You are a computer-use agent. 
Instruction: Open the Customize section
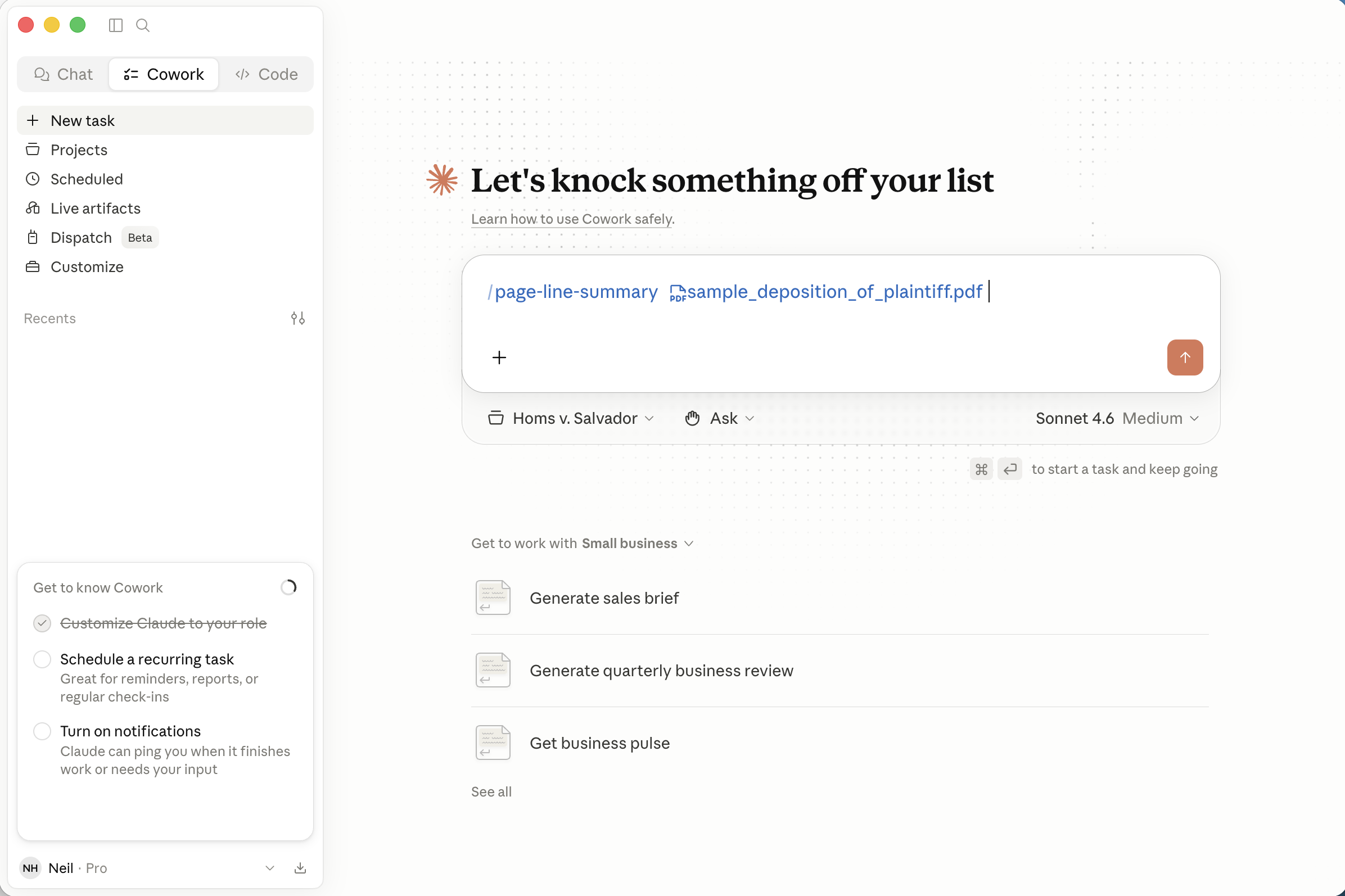click(x=165, y=266)
